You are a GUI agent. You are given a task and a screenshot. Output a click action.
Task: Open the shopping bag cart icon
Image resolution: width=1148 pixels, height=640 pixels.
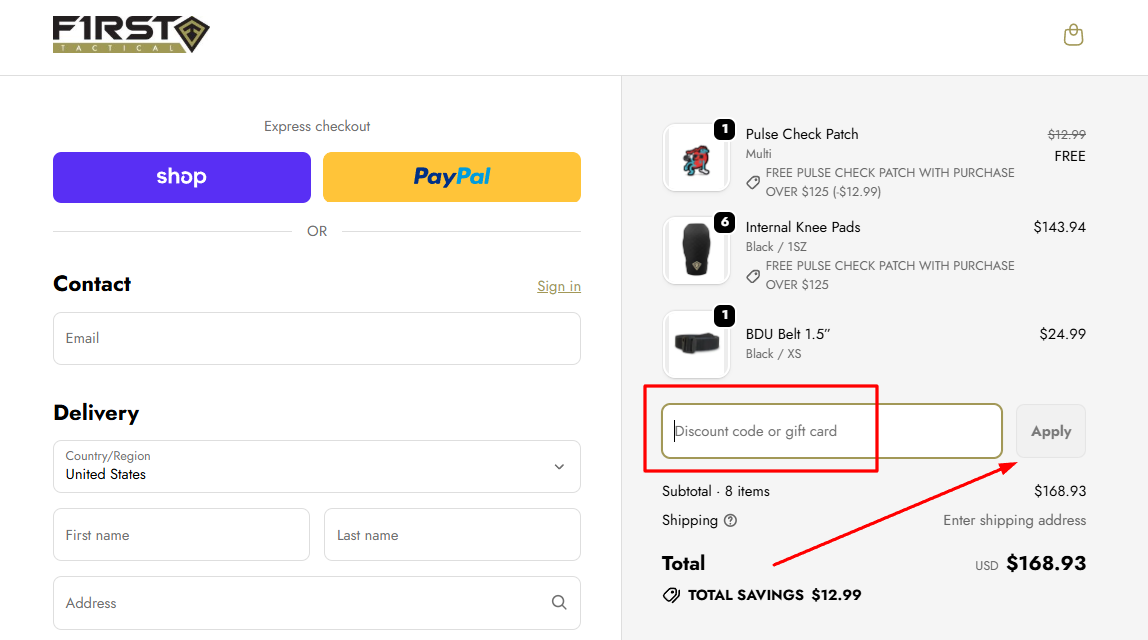[1073, 34]
